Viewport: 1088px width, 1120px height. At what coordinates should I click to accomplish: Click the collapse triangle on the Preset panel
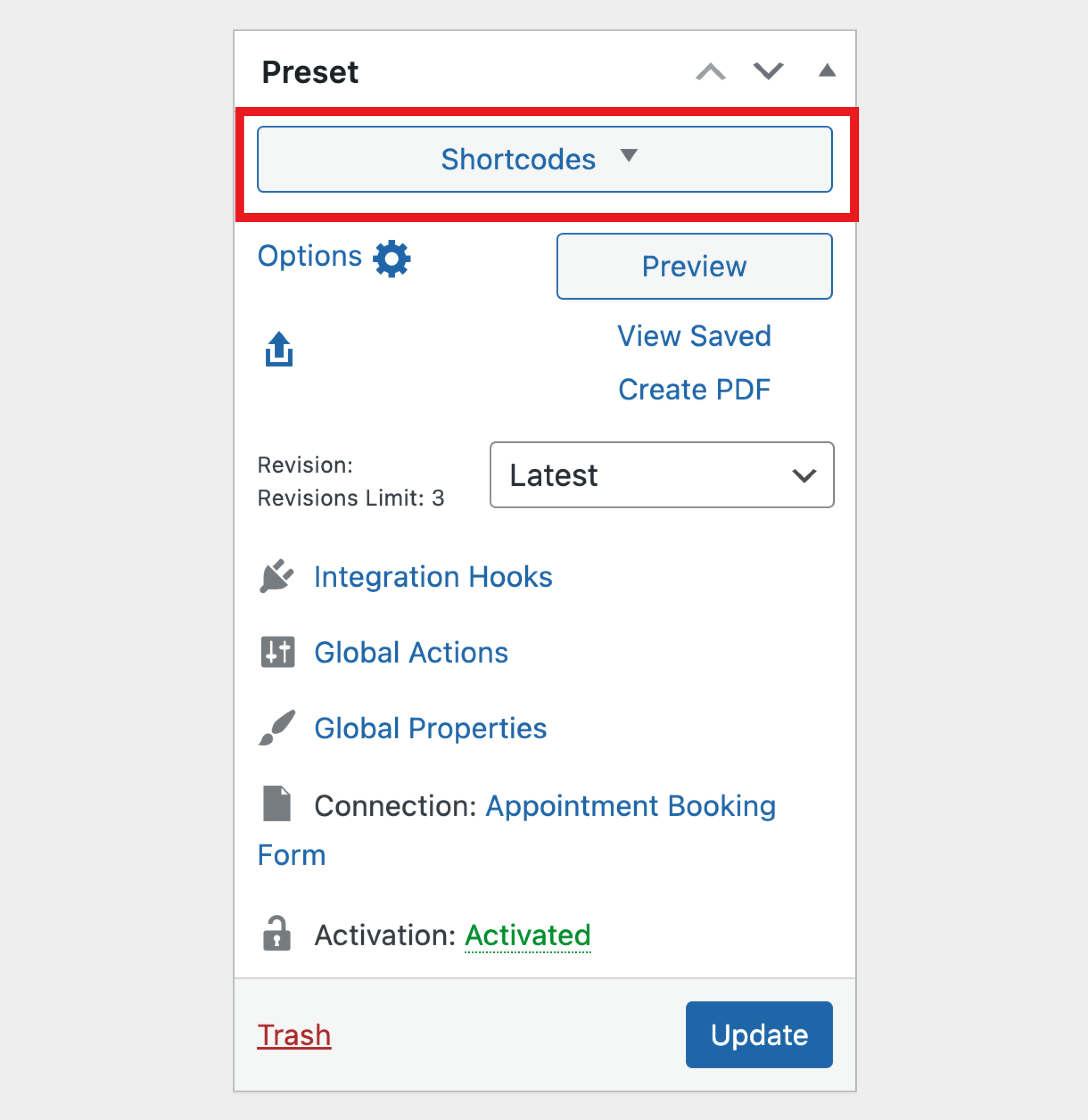[827, 71]
